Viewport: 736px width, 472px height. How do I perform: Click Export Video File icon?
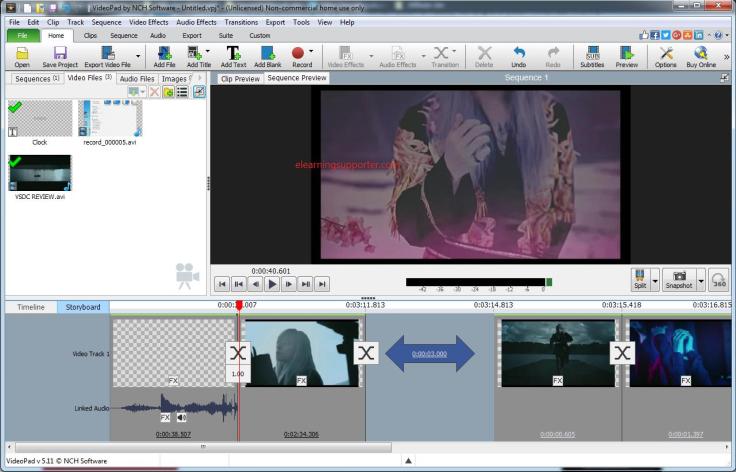107,57
